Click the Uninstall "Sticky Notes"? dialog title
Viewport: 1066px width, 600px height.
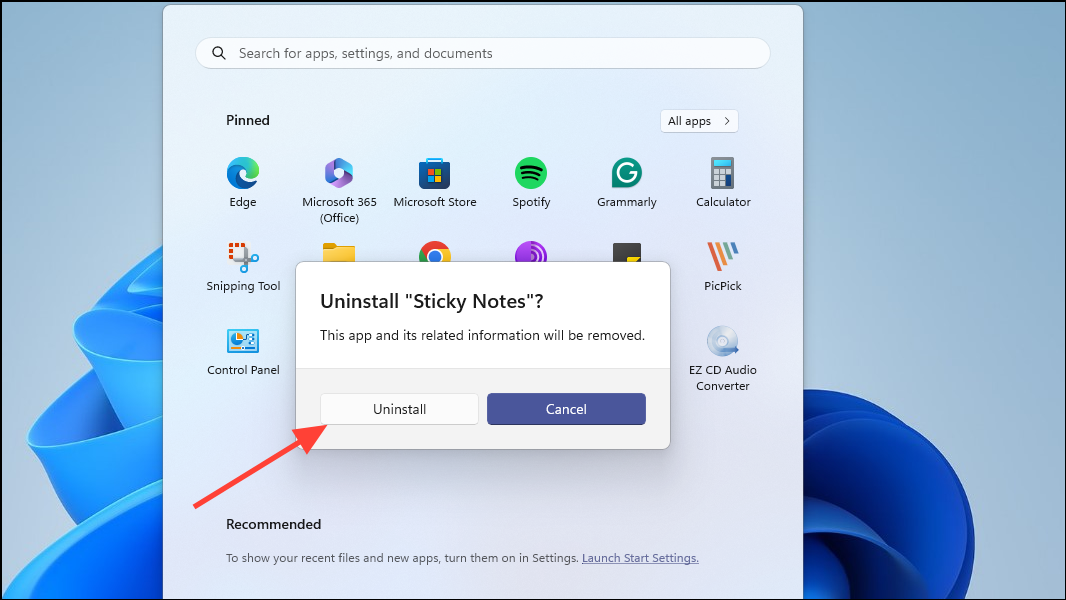[x=432, y=301]
